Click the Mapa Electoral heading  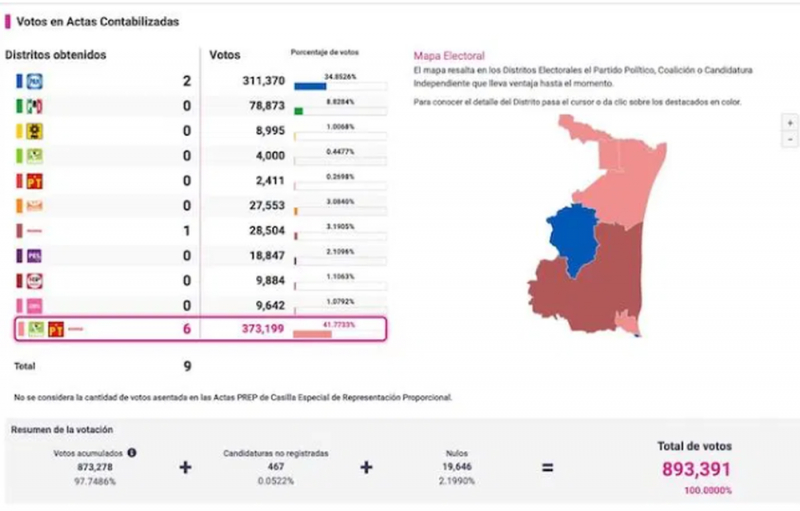[448, 57]
